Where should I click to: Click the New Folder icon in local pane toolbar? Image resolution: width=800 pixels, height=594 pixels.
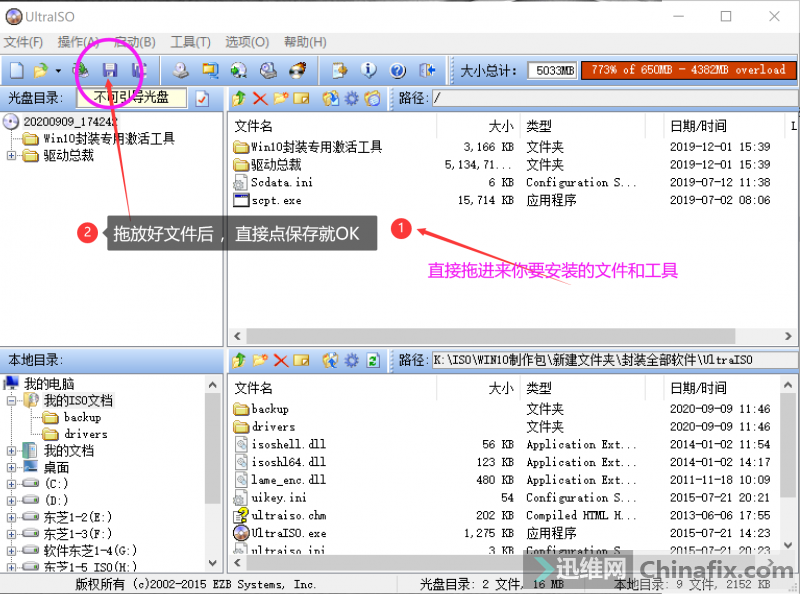click(x=260, y=360)
